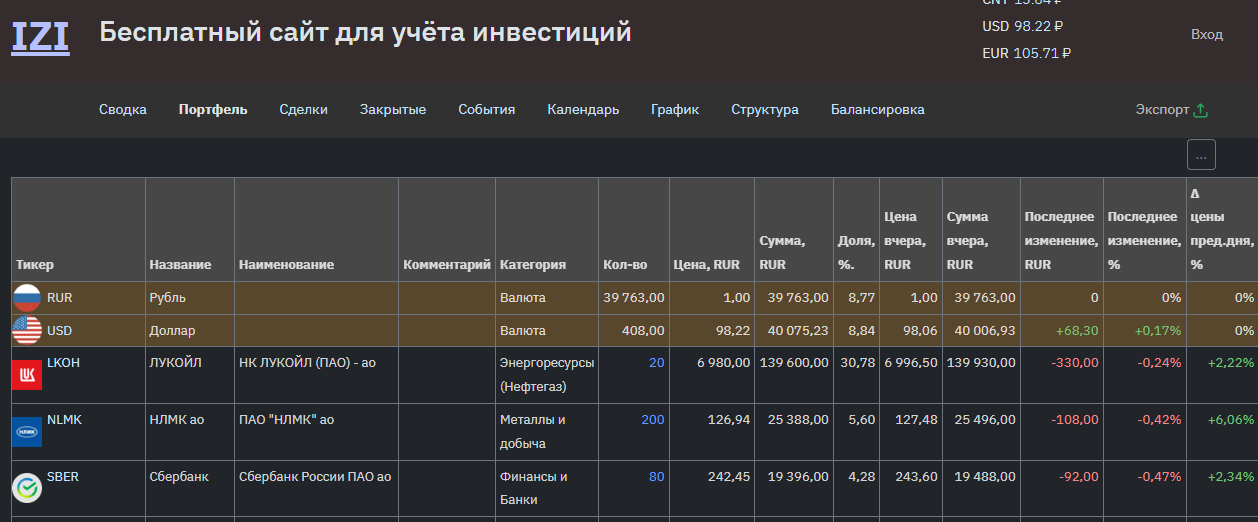
Task: Click the RUR ticker text
Action: click(60, 298)
